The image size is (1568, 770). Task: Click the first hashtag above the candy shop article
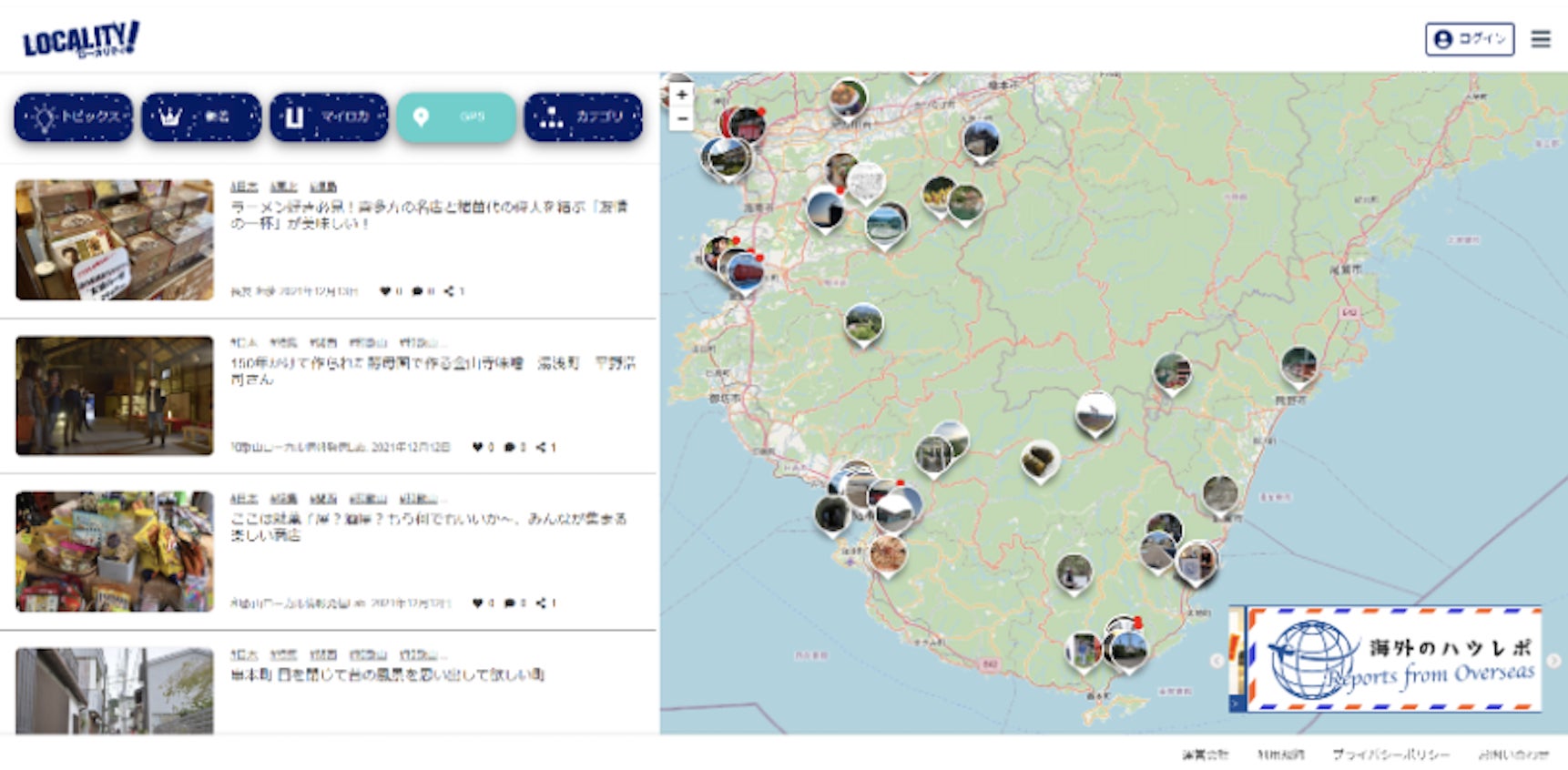tap(244, 499)
